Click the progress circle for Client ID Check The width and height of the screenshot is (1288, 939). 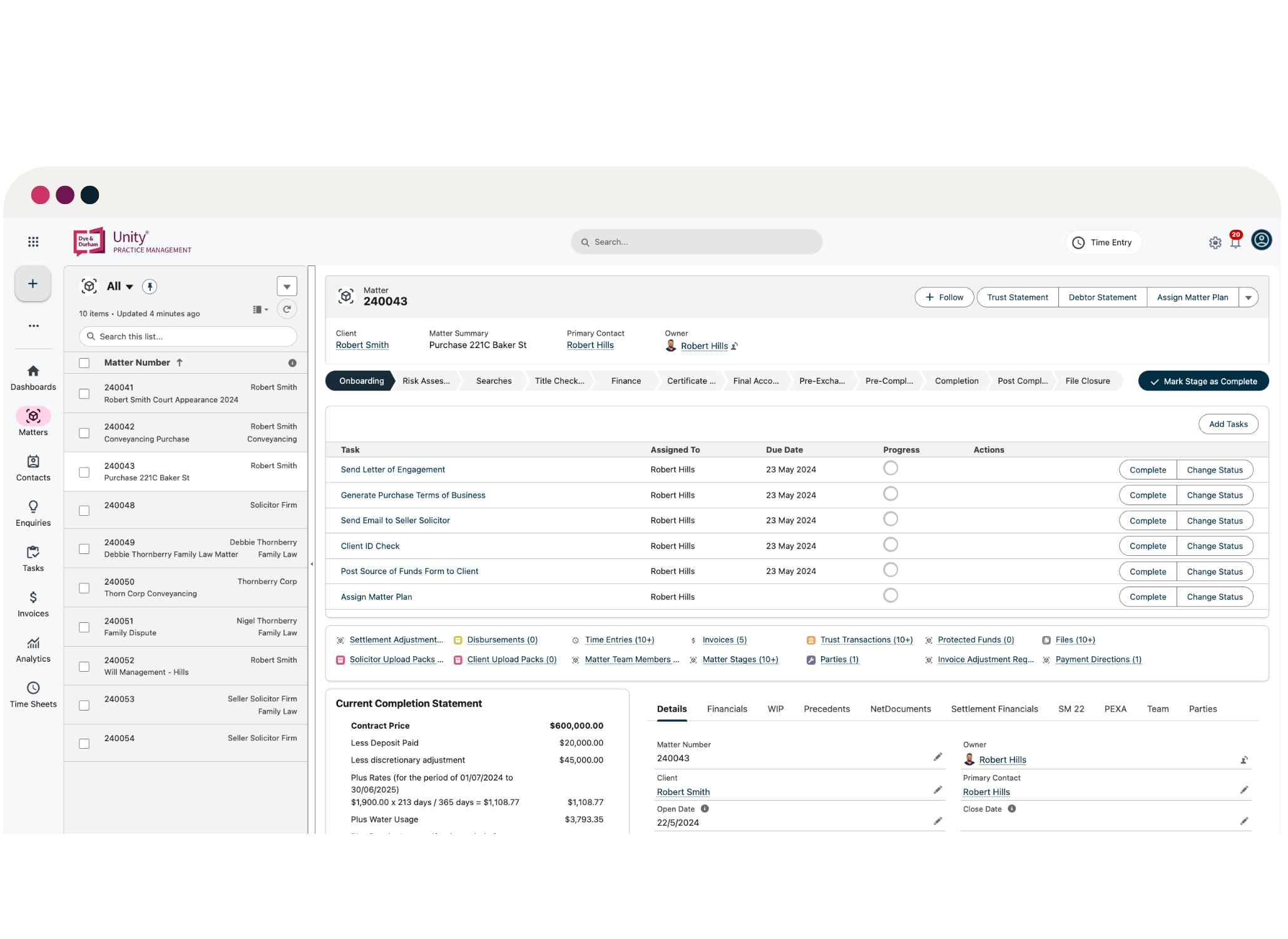point(891,544)
